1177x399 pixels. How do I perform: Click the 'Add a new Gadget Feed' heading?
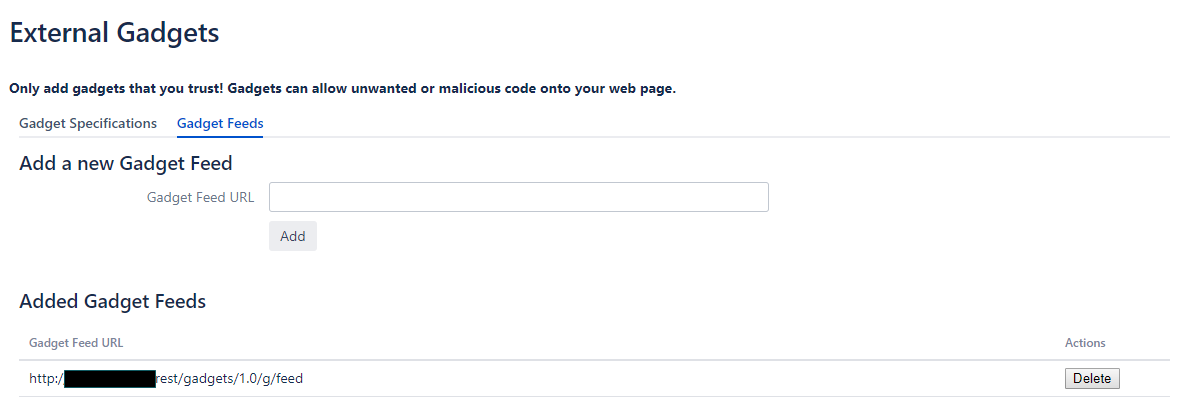click(x=125, y=163)
